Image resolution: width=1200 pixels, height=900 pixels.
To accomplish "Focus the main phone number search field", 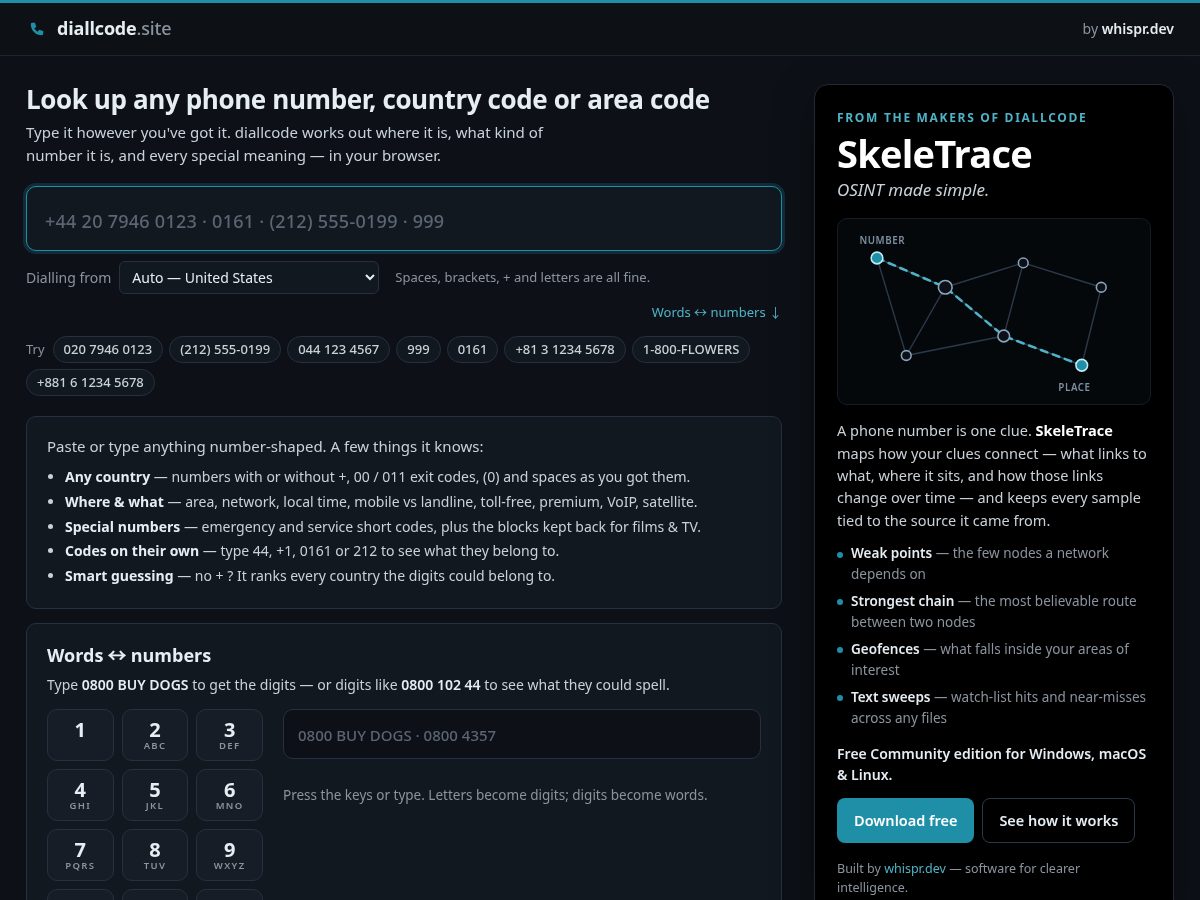I will [x=404, y=219].
